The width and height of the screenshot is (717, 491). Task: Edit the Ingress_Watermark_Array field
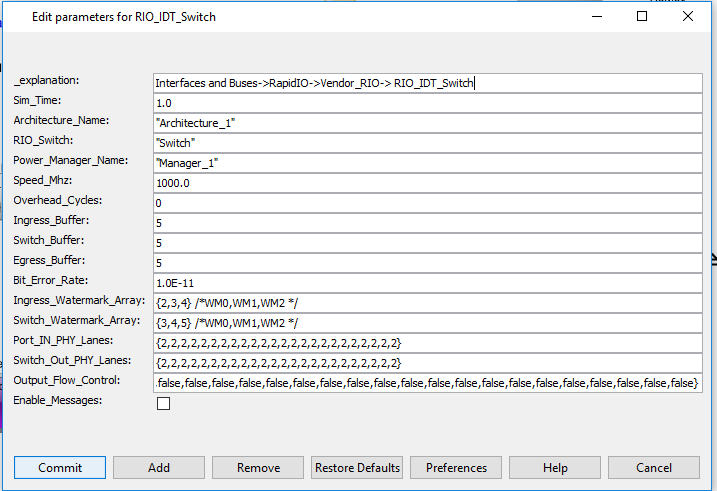pos(427,303)
